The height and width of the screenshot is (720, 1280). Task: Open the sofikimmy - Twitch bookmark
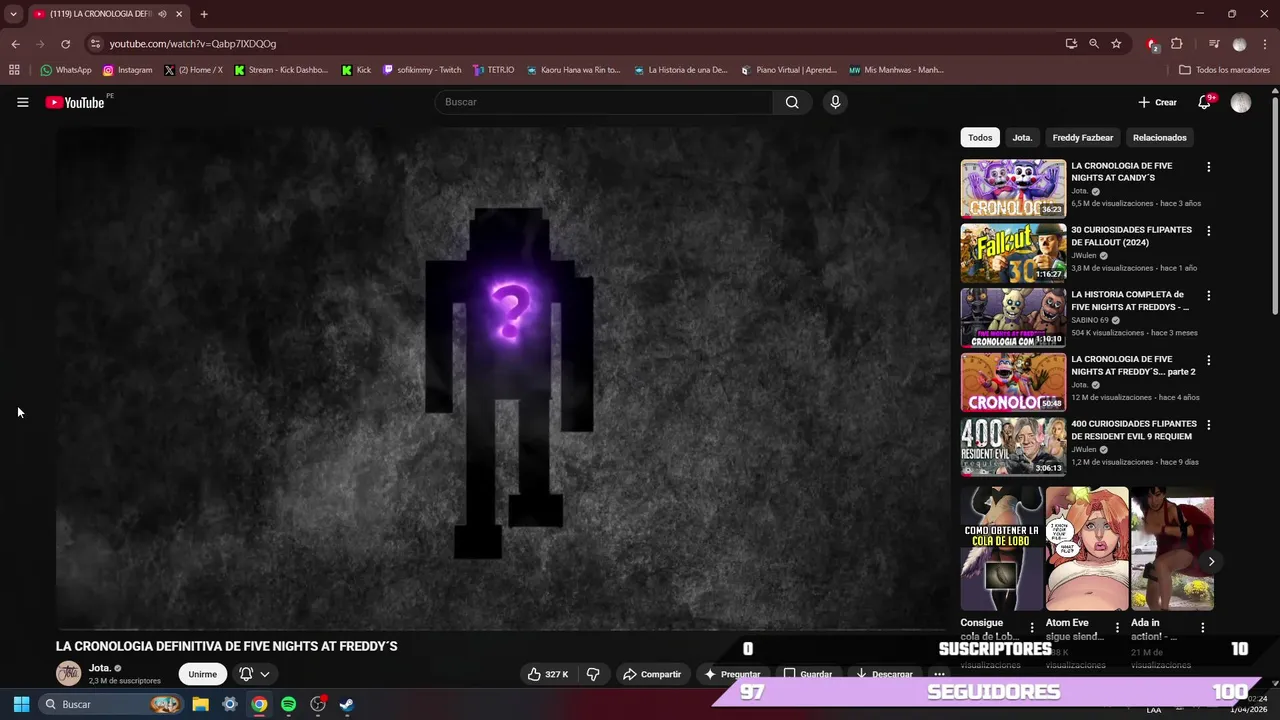pos(422,70)
